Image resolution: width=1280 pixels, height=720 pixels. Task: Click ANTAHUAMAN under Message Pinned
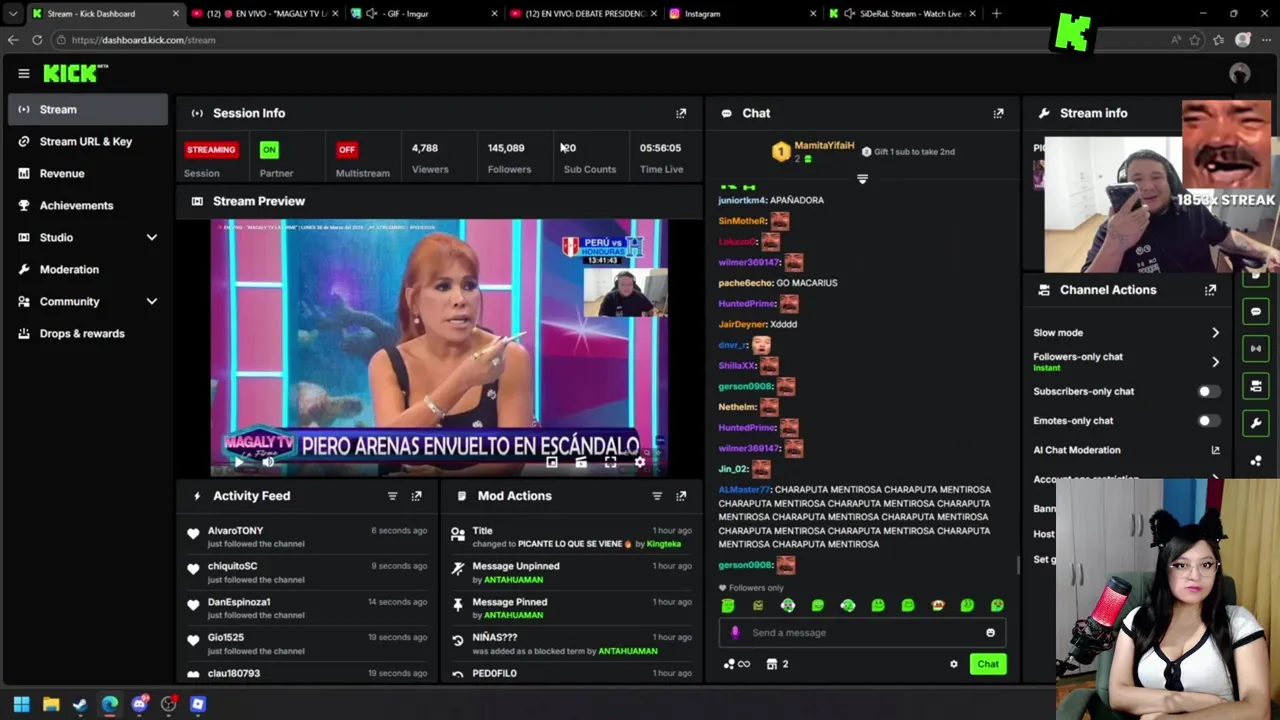pos(514,615)
